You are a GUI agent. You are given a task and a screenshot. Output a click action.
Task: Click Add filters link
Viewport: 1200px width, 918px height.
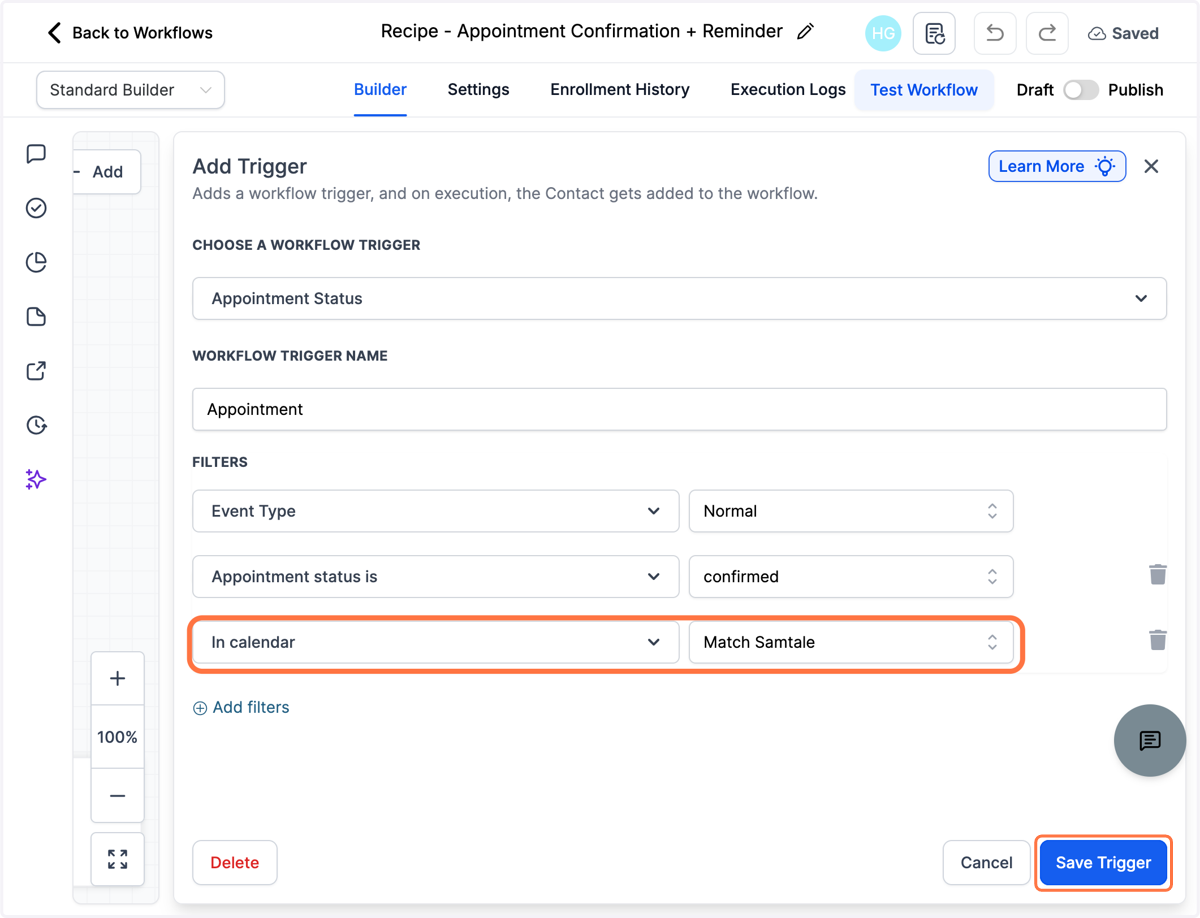point(241,707)
